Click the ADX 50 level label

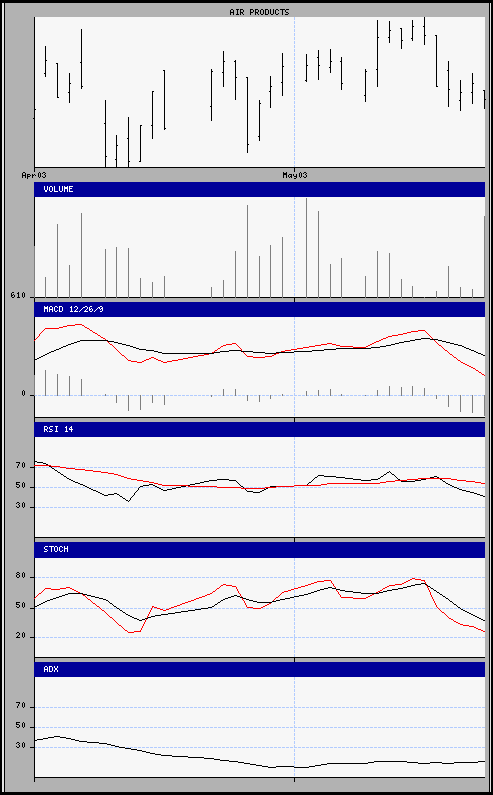(20, 726)
